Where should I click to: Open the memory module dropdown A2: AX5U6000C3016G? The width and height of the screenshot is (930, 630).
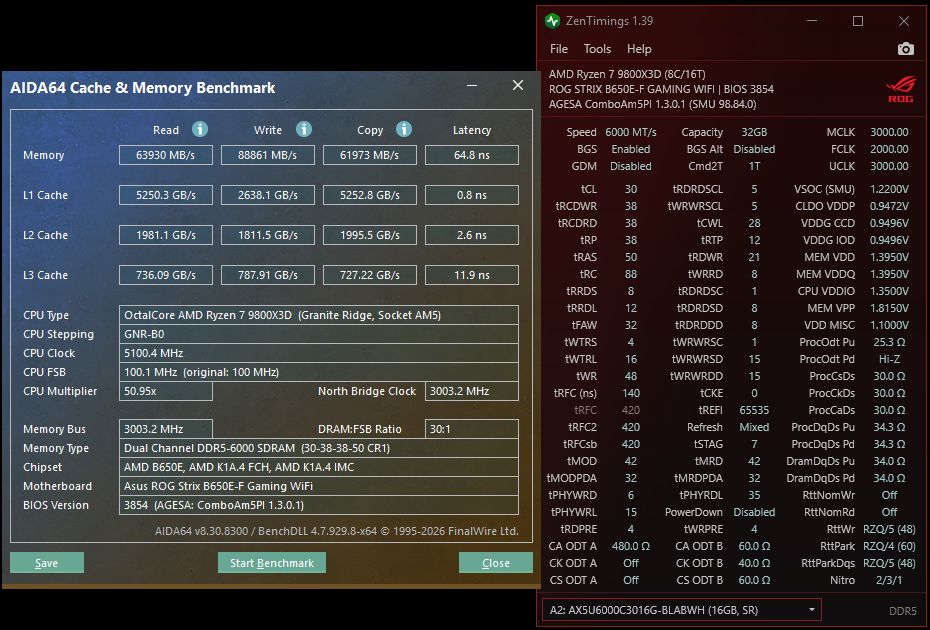(681, 610)
